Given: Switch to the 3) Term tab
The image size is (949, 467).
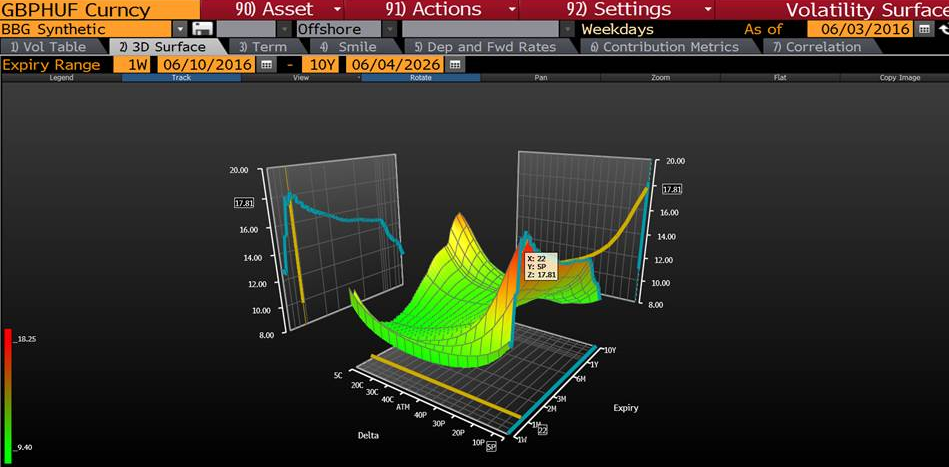Looking at the screenshot, I should 263,47.
